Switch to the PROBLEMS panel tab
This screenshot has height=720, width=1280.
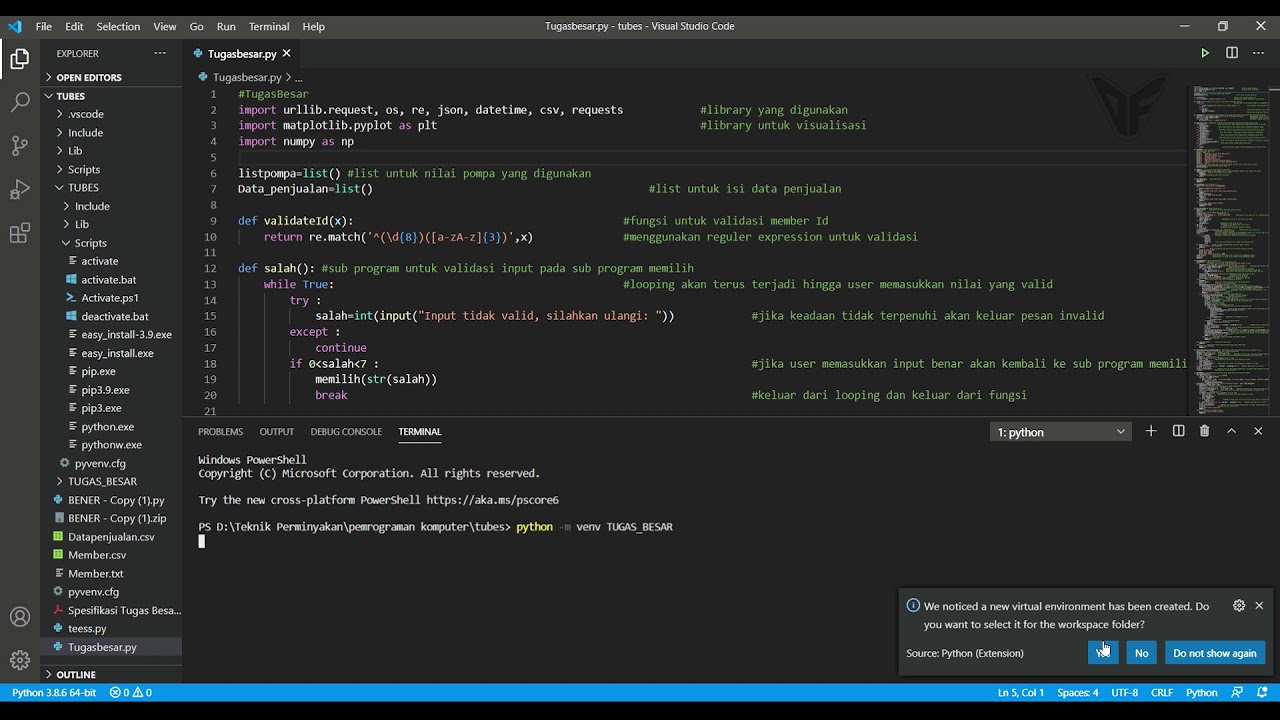coord(220,432)
